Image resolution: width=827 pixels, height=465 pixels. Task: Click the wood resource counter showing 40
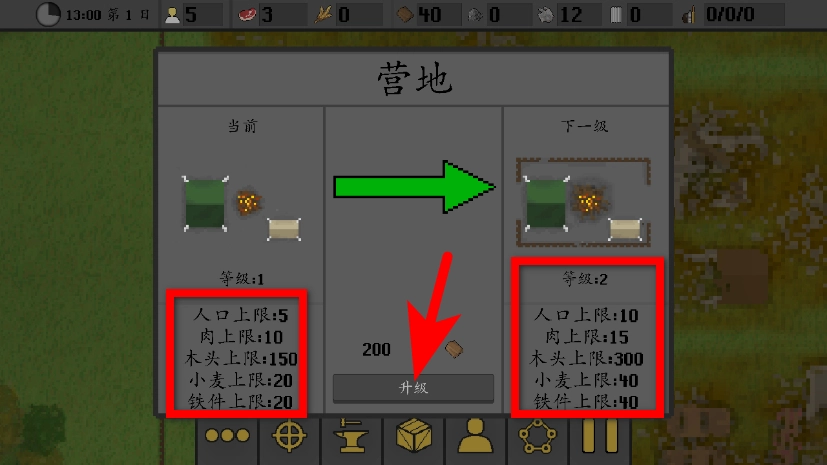pyautogui.click(x=427, y=14)
